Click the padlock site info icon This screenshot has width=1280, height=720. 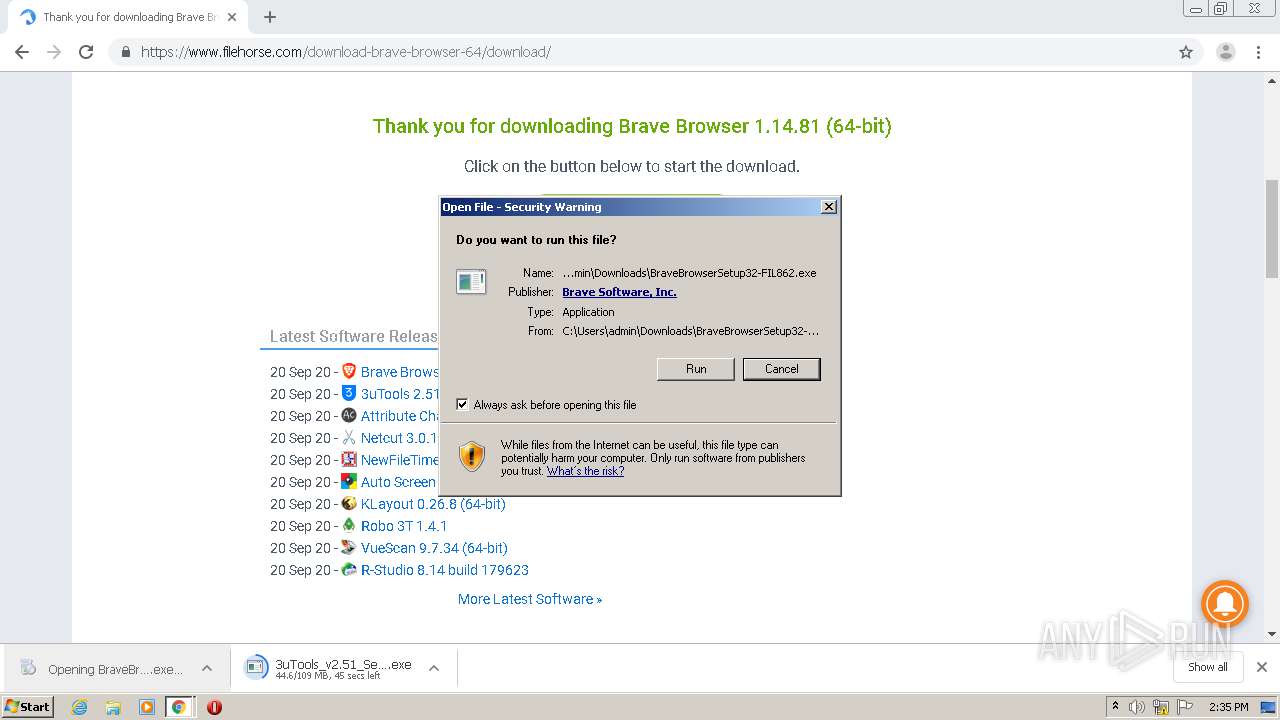125,52
